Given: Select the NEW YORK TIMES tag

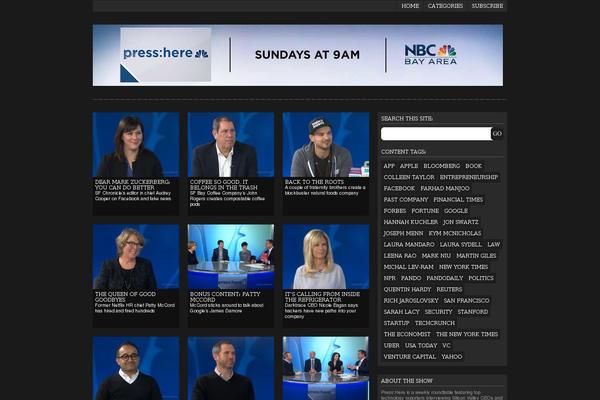Looking at the screenshot, I should (x=463, y=267).
